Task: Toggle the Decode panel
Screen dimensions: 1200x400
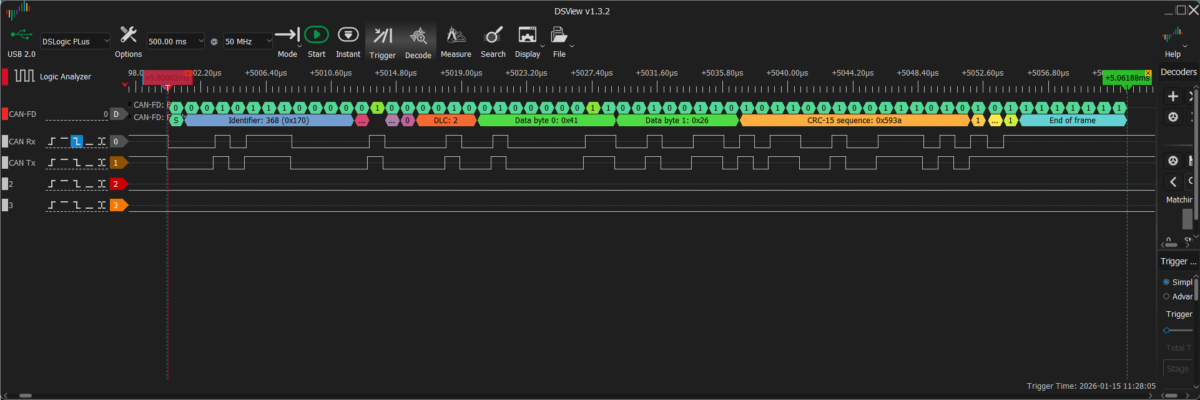Action: pos(418,40)
